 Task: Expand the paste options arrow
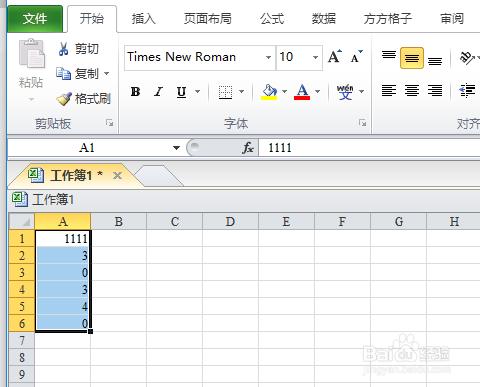(x=31, y=99)
